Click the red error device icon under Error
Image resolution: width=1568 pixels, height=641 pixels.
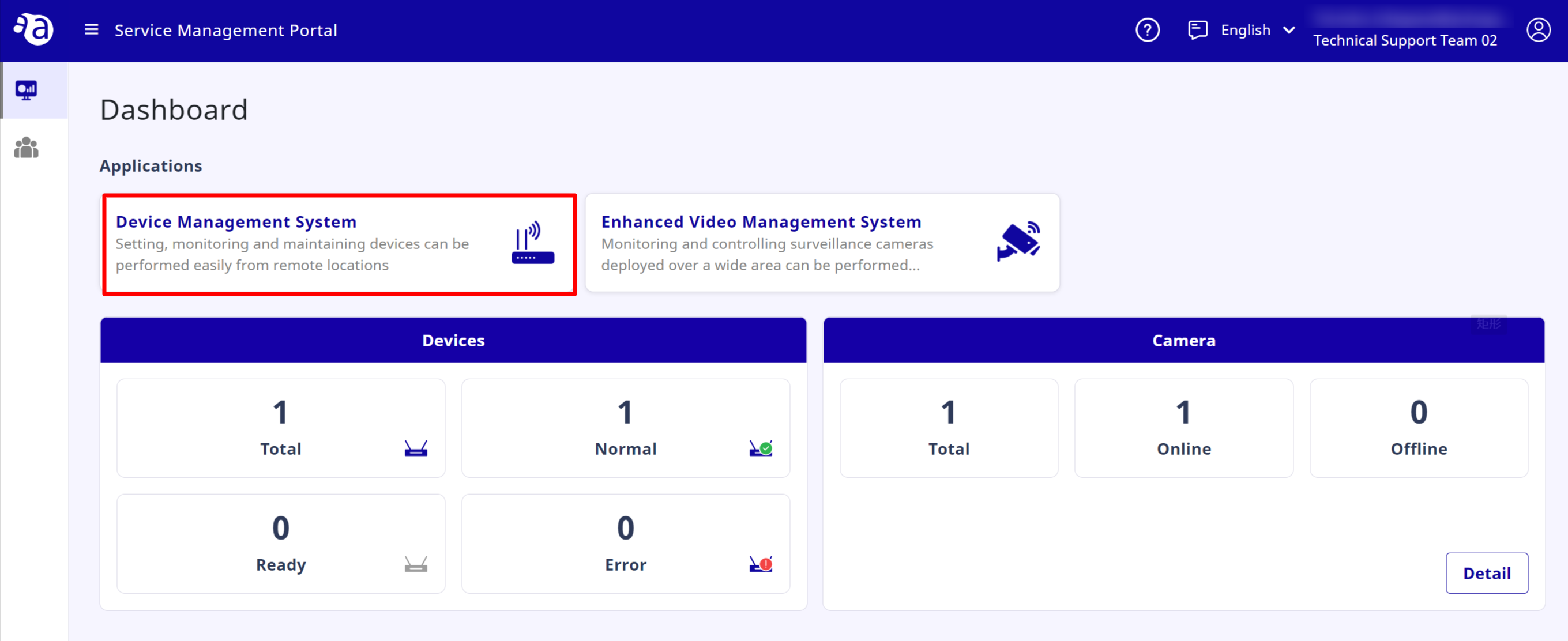pos(759,565)
